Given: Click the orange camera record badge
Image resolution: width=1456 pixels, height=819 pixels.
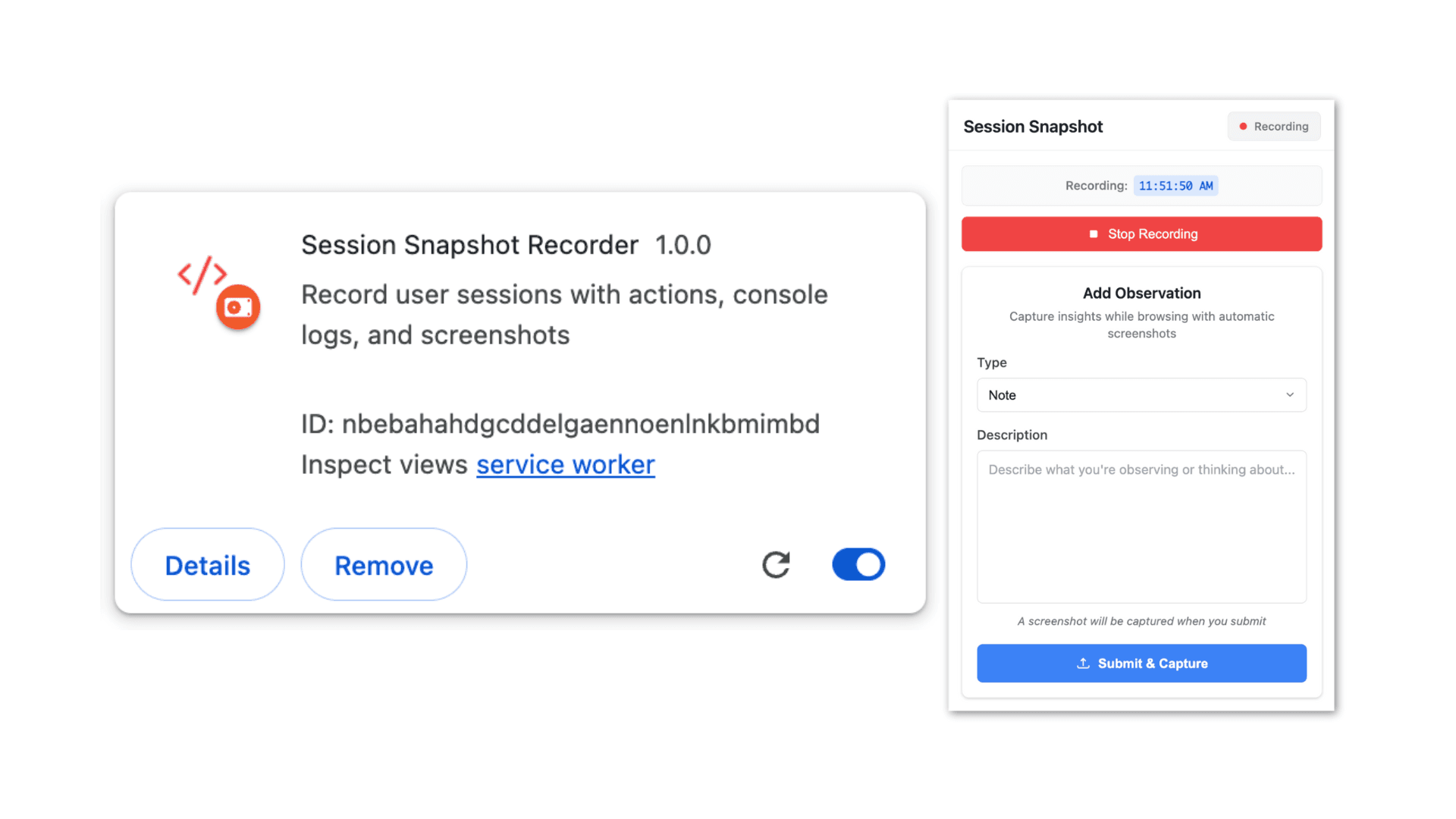Looking at the screenshot, I should point(238,307).
